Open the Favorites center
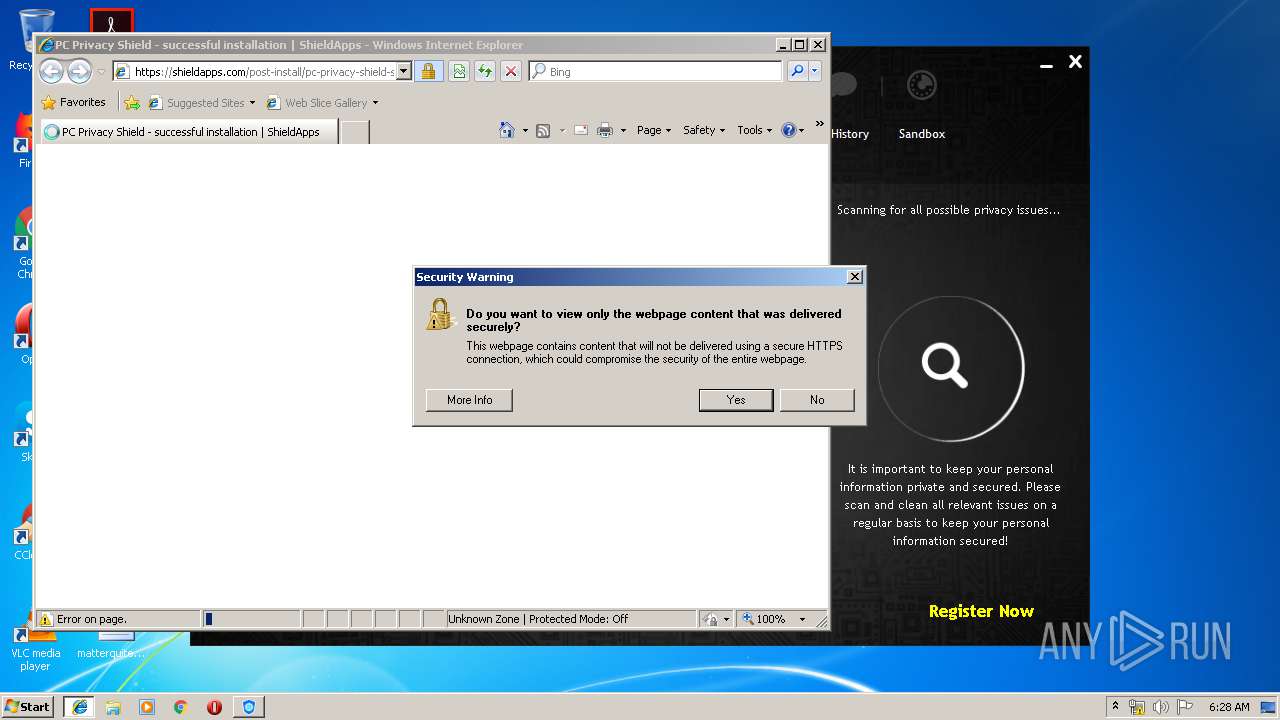1280x720 pixels. (74, 102)
